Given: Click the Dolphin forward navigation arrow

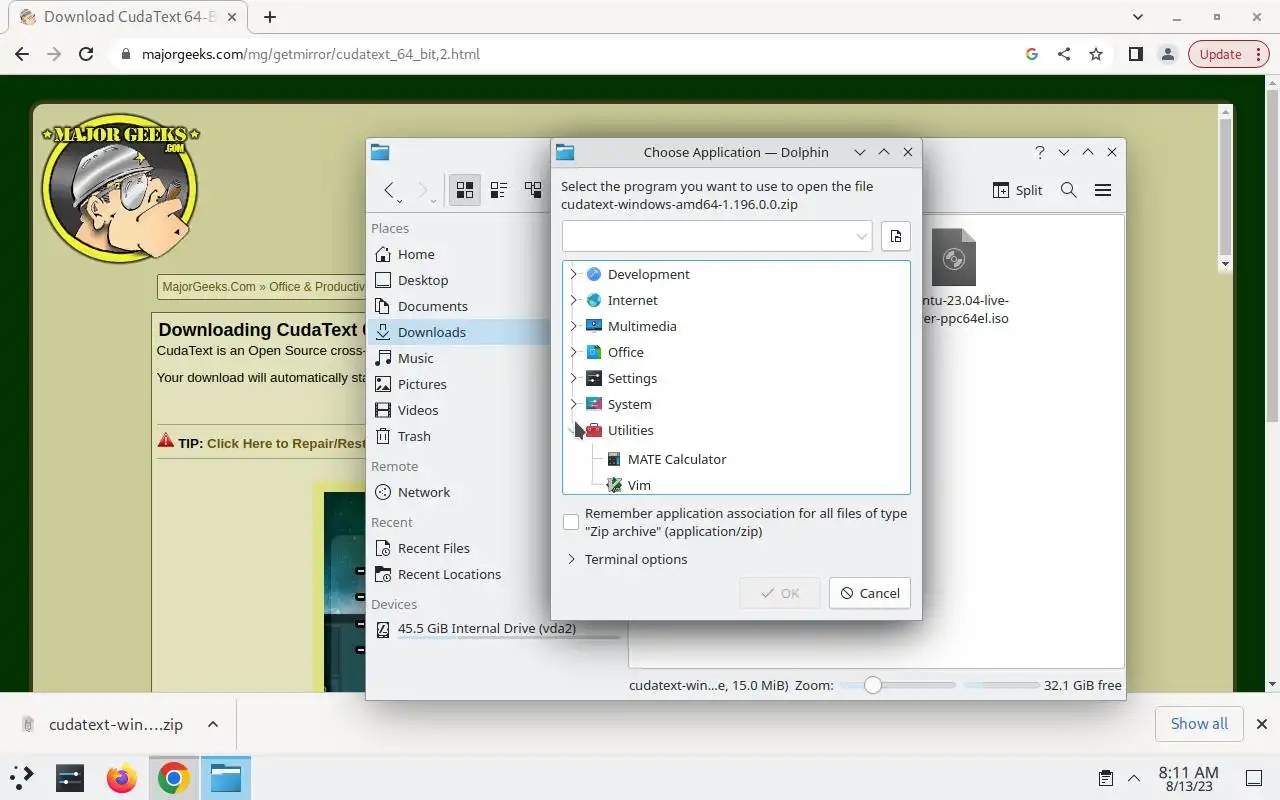Looking at the screenshot, I should pos(423,190).
